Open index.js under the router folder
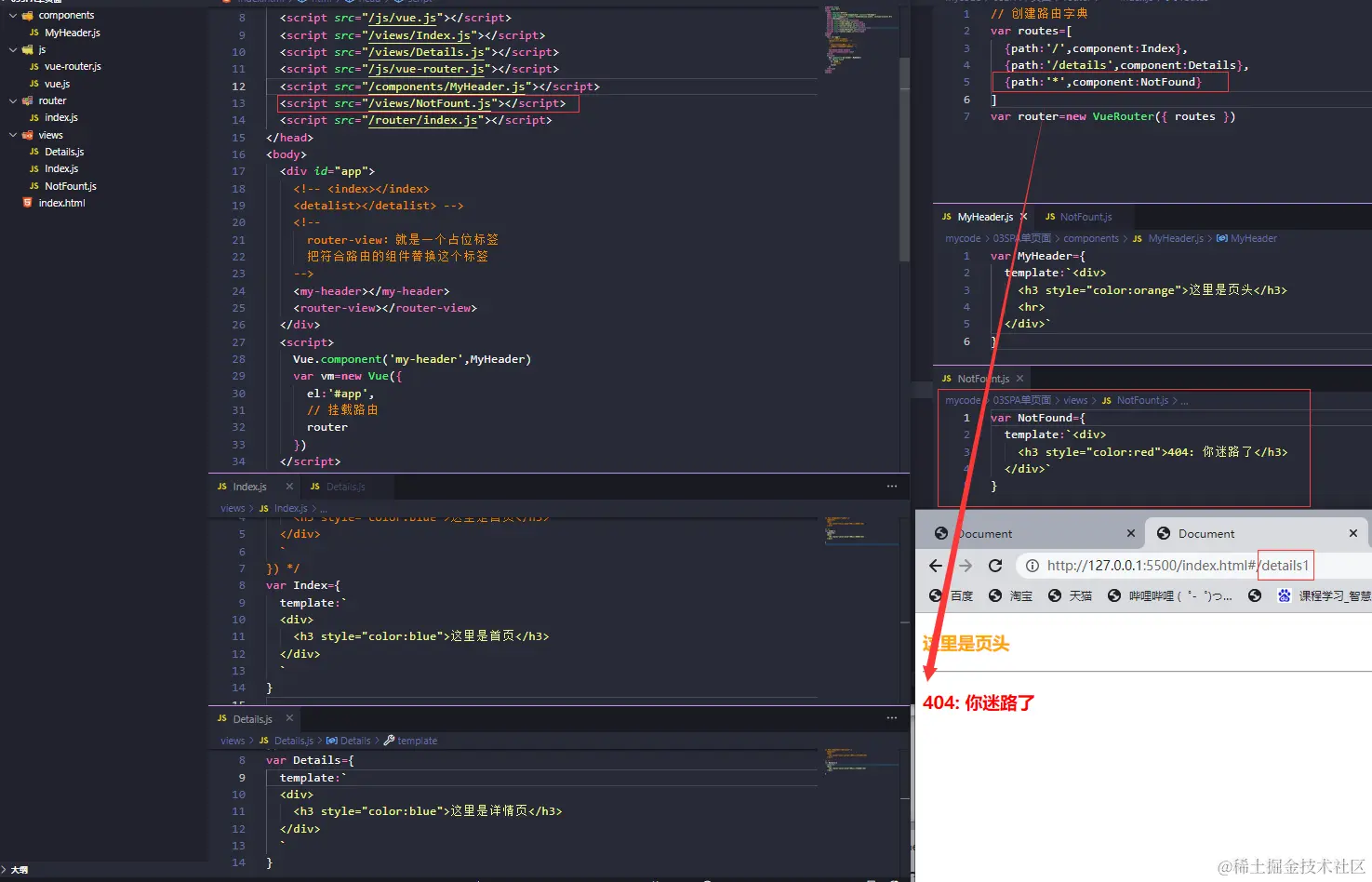Screen dimensions: 1372x882 click(61, 117)
